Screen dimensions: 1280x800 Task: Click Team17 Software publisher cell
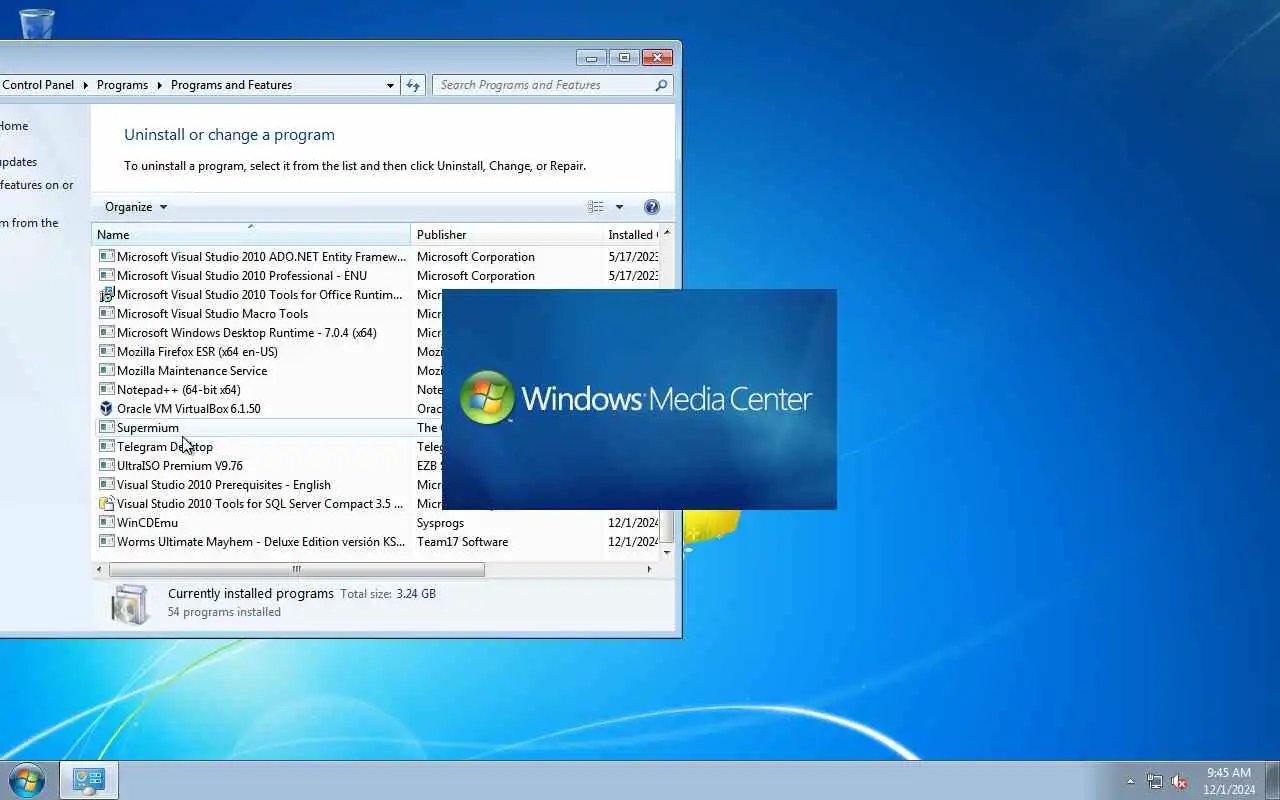[x=462, y=542]
